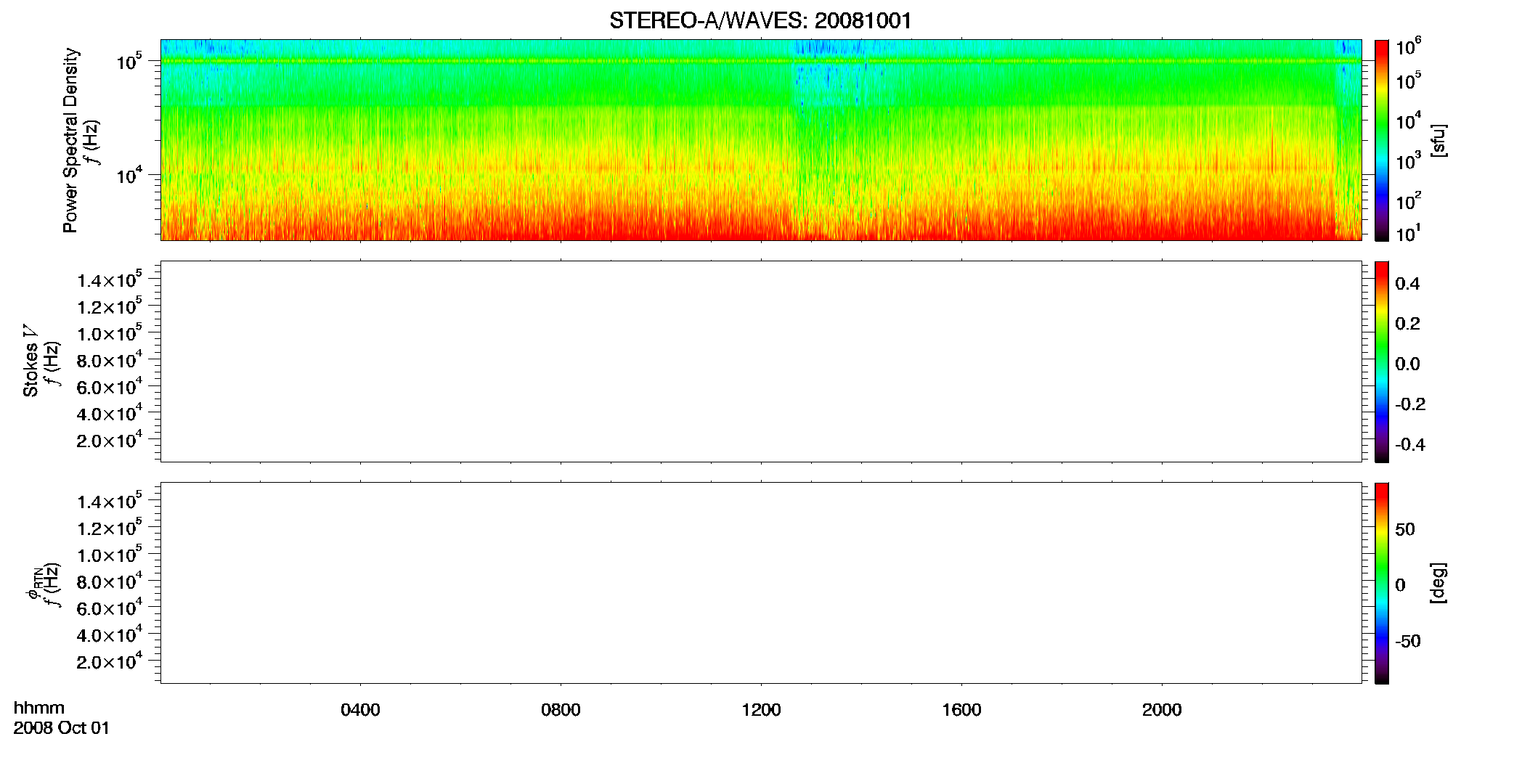The width and height of the screenshot is (1522, 784).
Task: Click the [sfu] units label
Action: [1438, 141]
